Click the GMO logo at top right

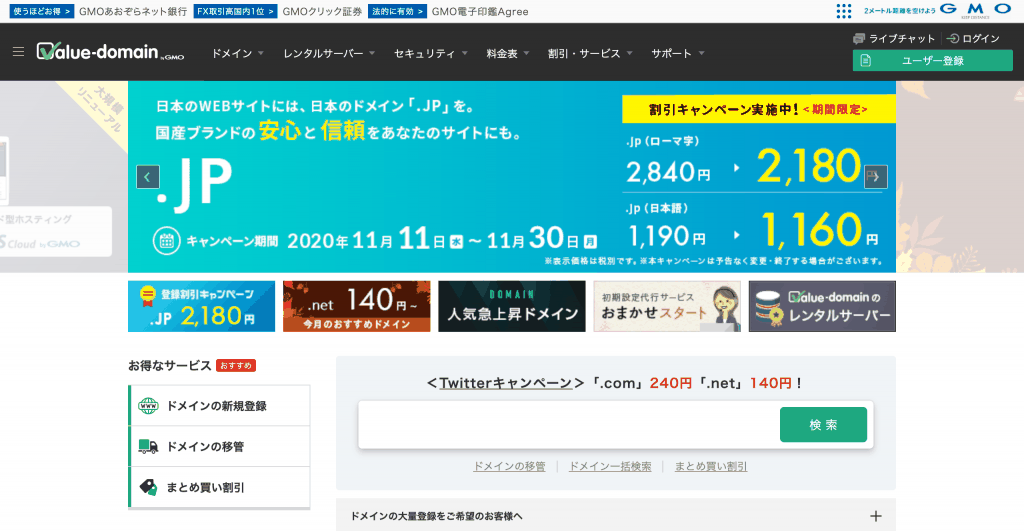tap(976, 10)
